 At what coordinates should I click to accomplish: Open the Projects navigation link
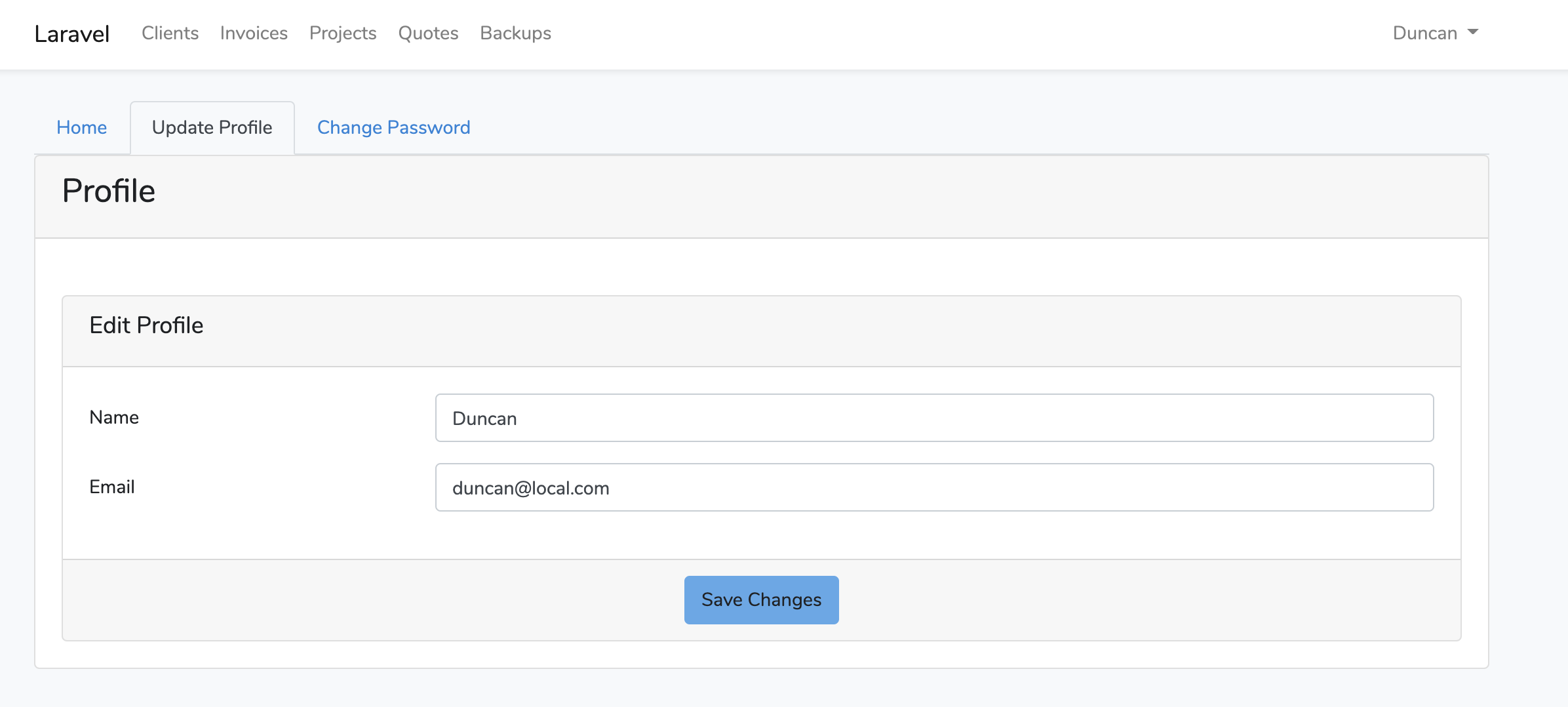[343, 33]
